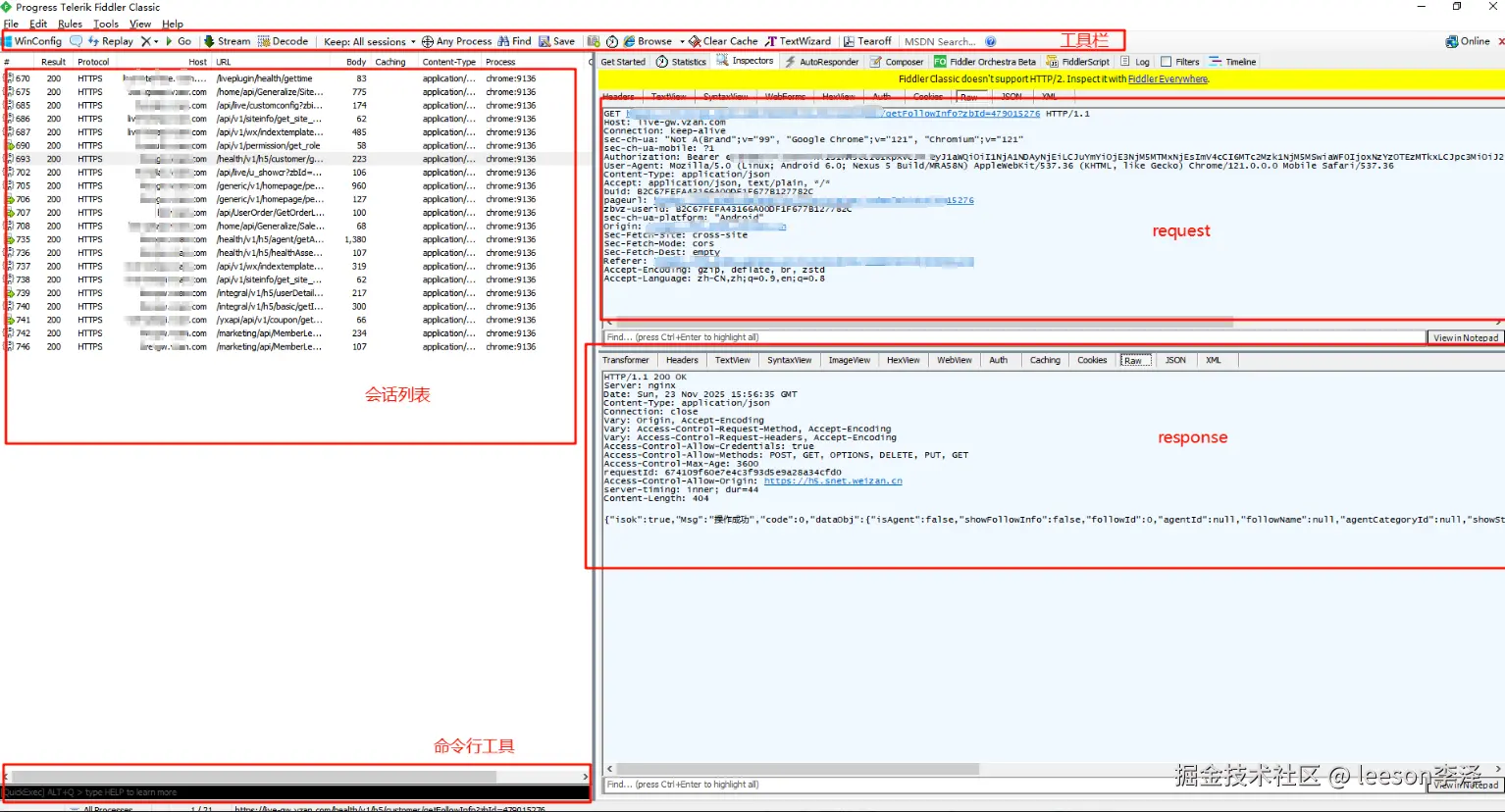
Task: Open the File menu
Action: tap(11, 24)
